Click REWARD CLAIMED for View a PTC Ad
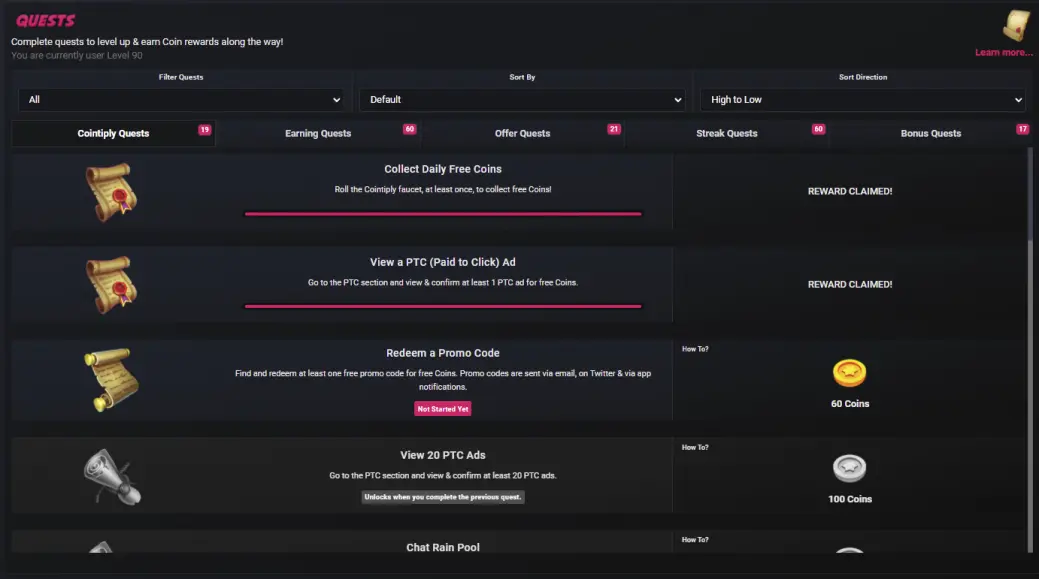 (x=849, y=284)
